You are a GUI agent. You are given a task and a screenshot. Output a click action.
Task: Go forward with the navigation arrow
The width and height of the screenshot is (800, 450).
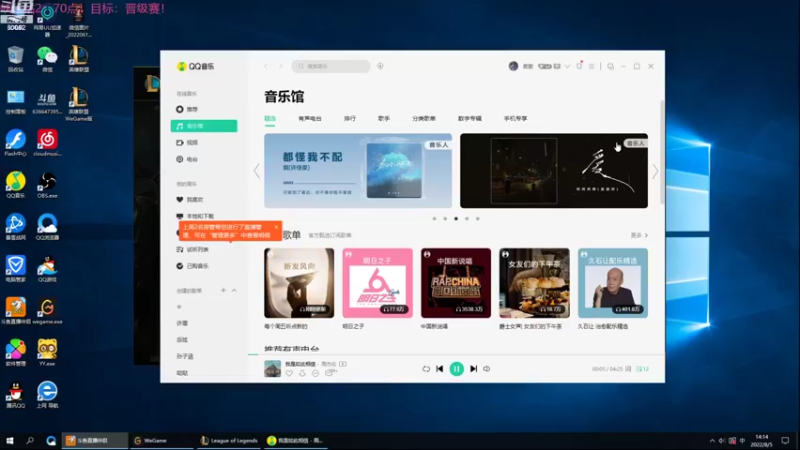(280, 66)
